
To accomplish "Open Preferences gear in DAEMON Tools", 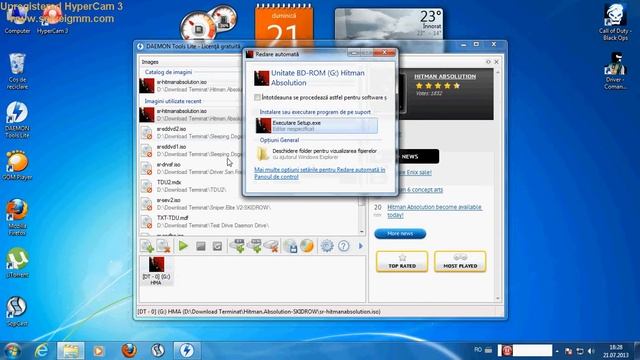I will tap(327, 246).
